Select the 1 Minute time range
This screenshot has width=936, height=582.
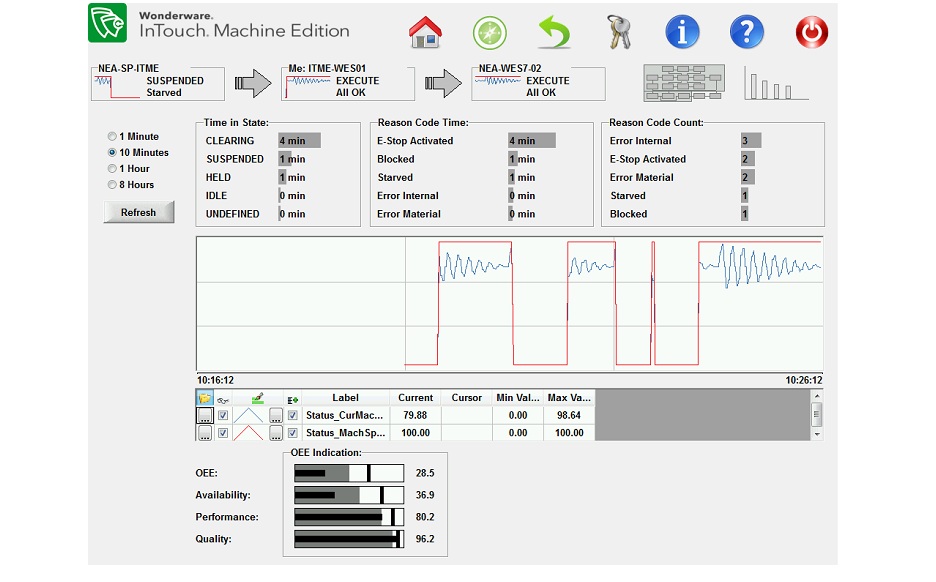click(112, 137)
